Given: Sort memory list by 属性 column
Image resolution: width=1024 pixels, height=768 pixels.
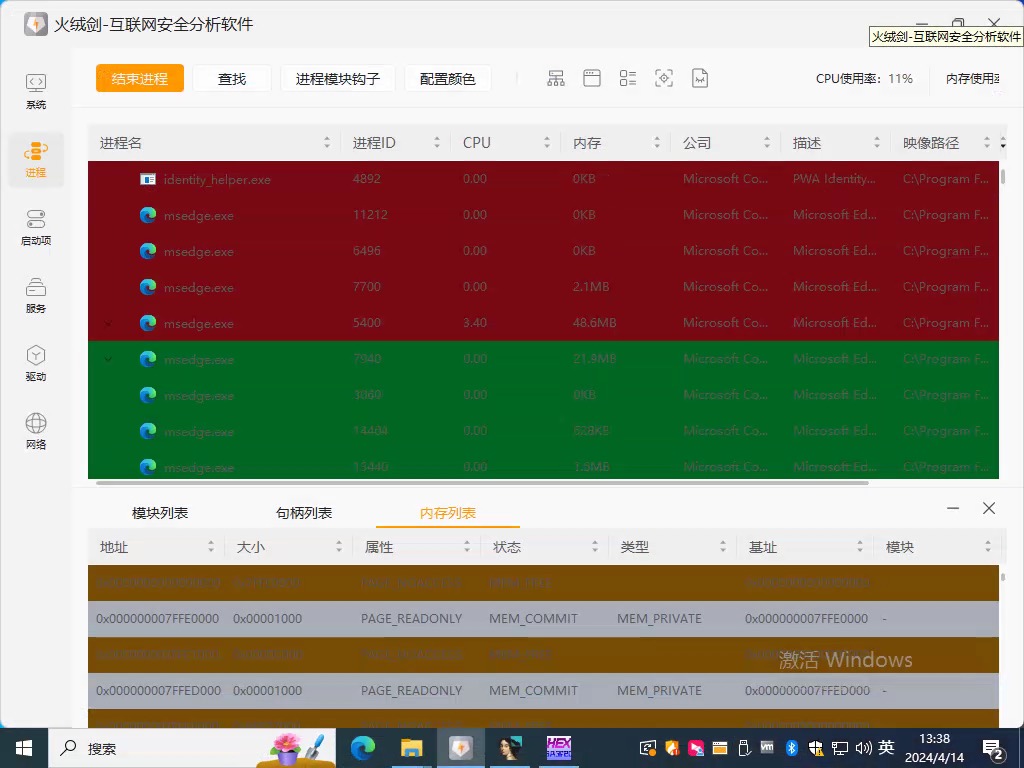Looking at the screenshot, I should [x=416, y=547].
